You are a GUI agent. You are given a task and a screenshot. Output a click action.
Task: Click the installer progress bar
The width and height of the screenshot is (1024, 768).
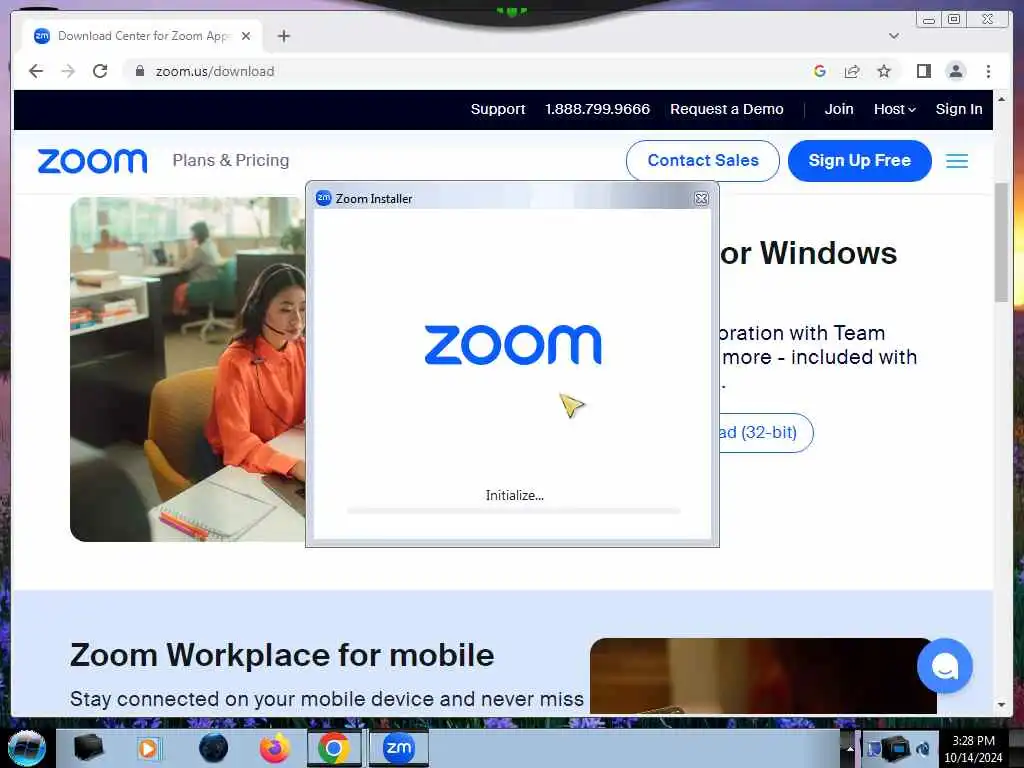click(513, 511)
